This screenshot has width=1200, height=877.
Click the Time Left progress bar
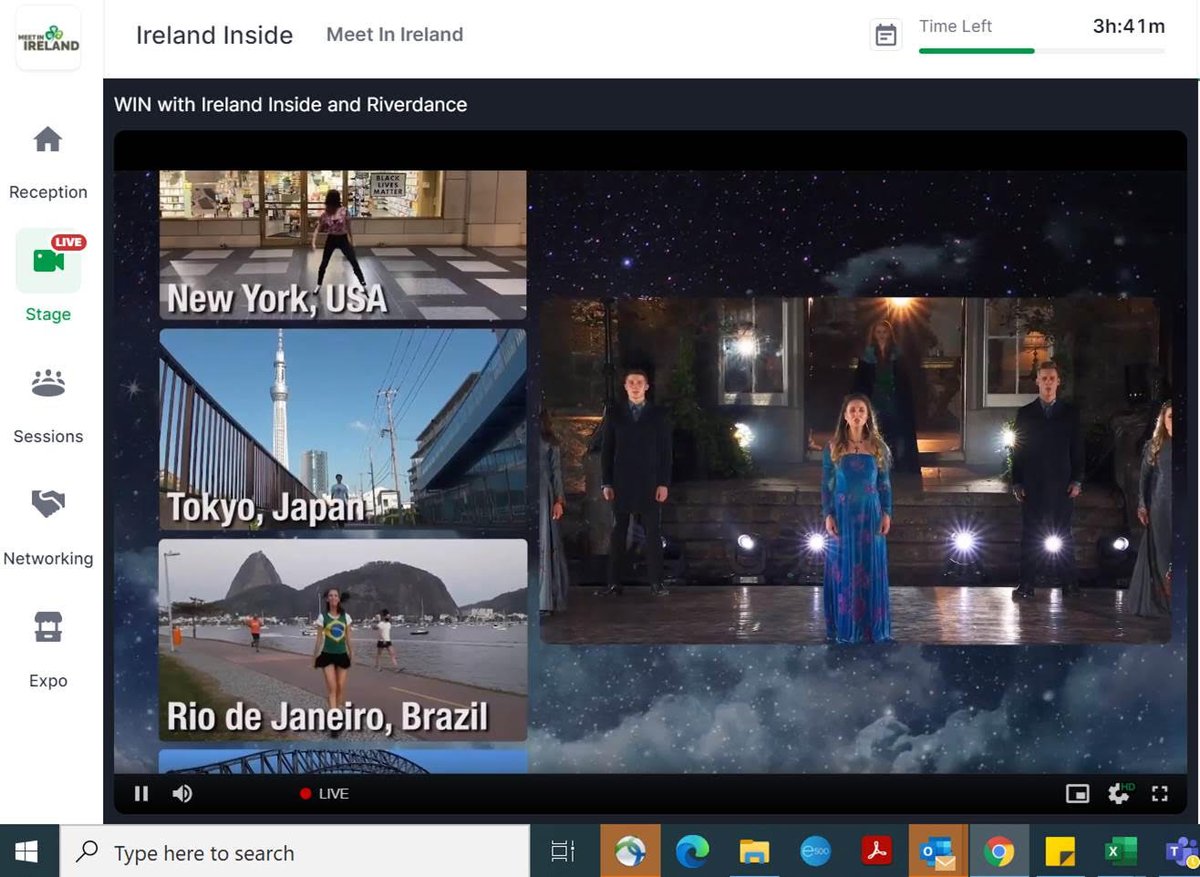[1041, 51]
